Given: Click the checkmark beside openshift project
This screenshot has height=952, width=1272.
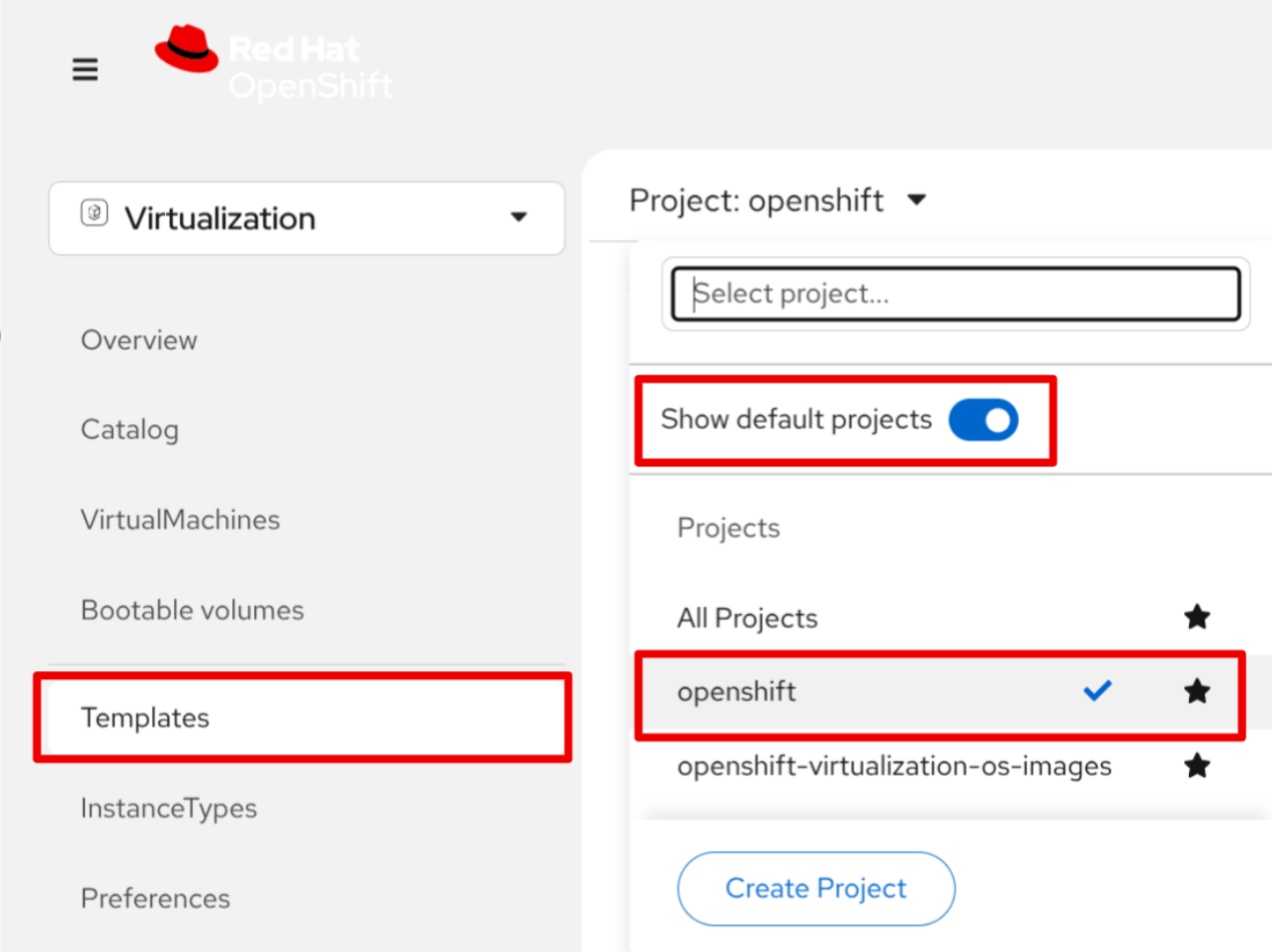Looking at the screenshot, I should (x=1097, y=691).
